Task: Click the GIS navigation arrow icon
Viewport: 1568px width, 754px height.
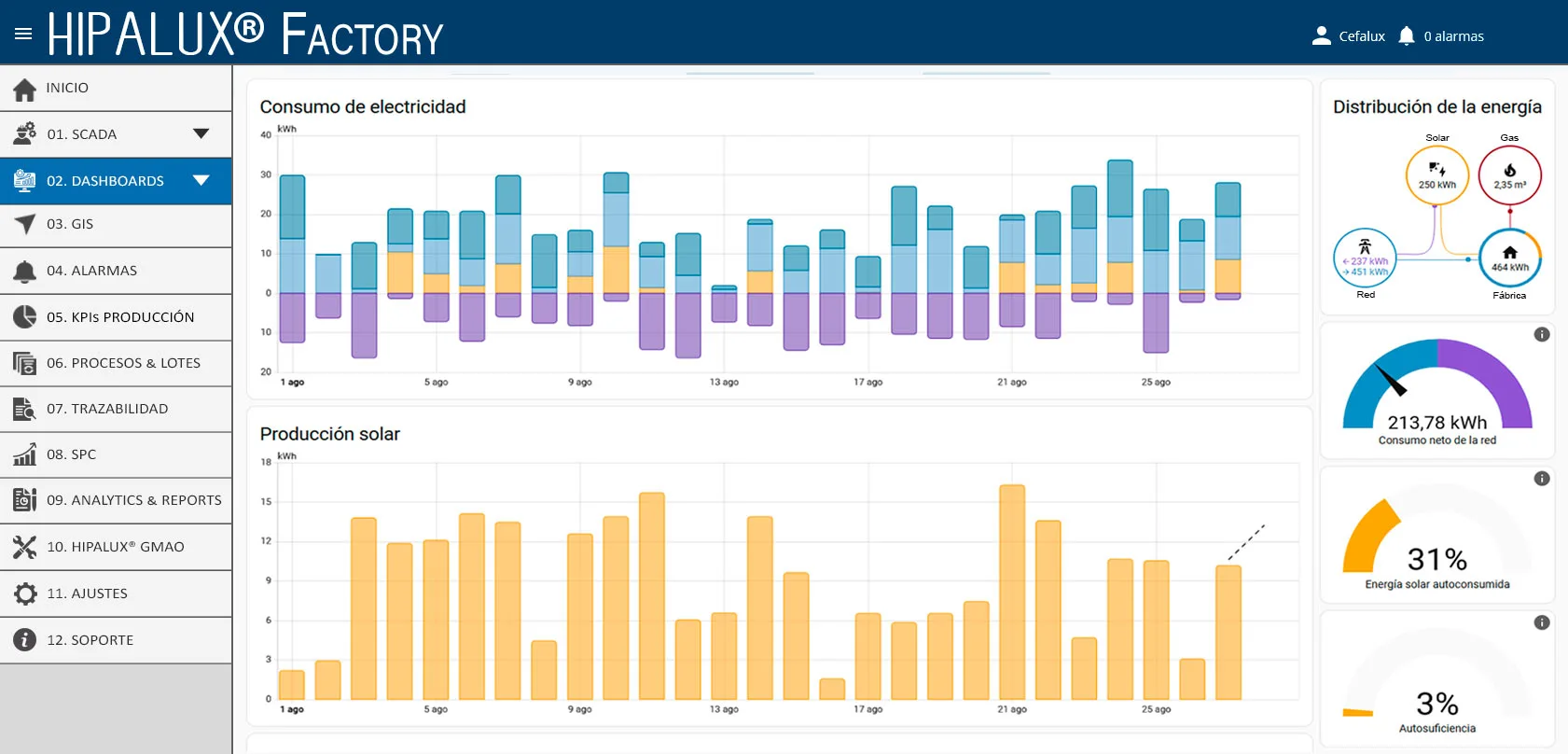Action: pyautogui.click(x=25, y=224)
